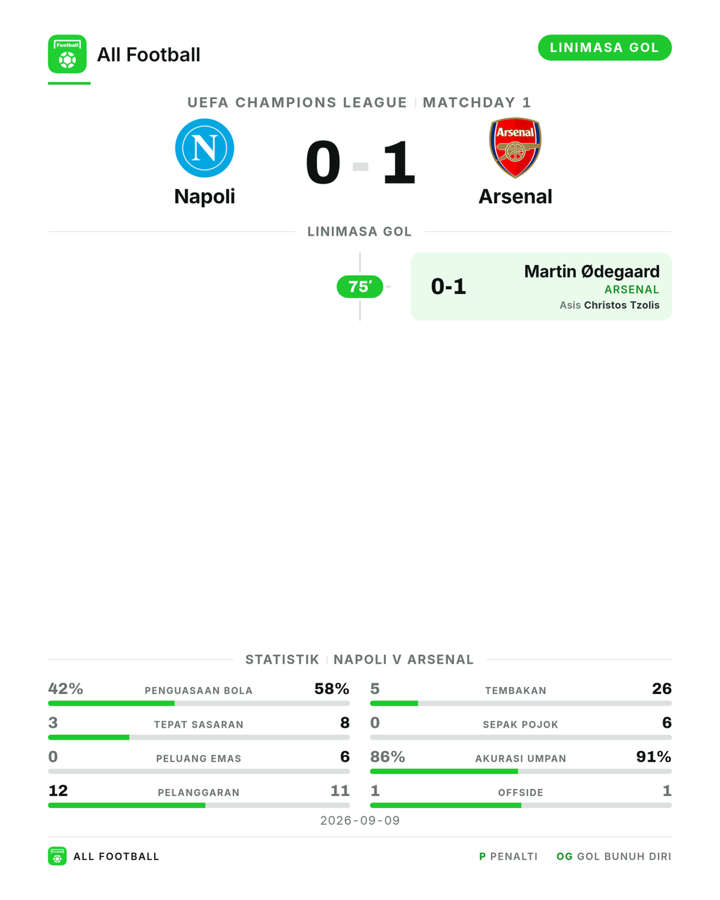720x900 pixels.
Task: Click the small All Football footer icon
Action: point(57,856)
